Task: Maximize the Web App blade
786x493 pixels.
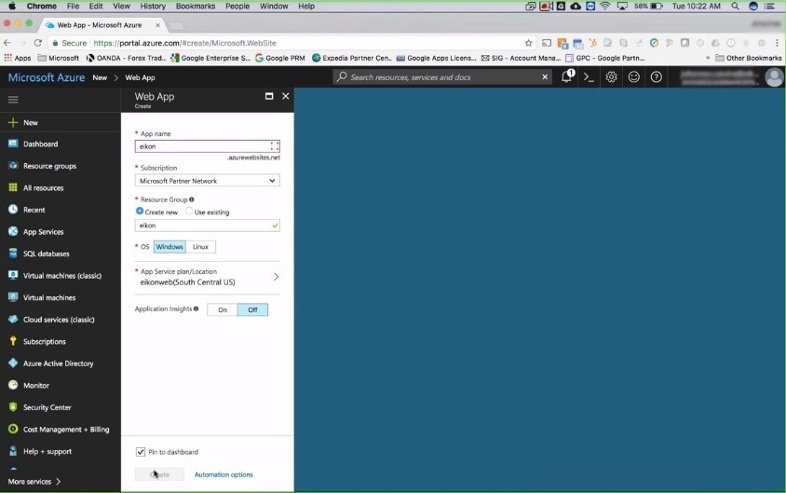Action: tap(269, 96)
